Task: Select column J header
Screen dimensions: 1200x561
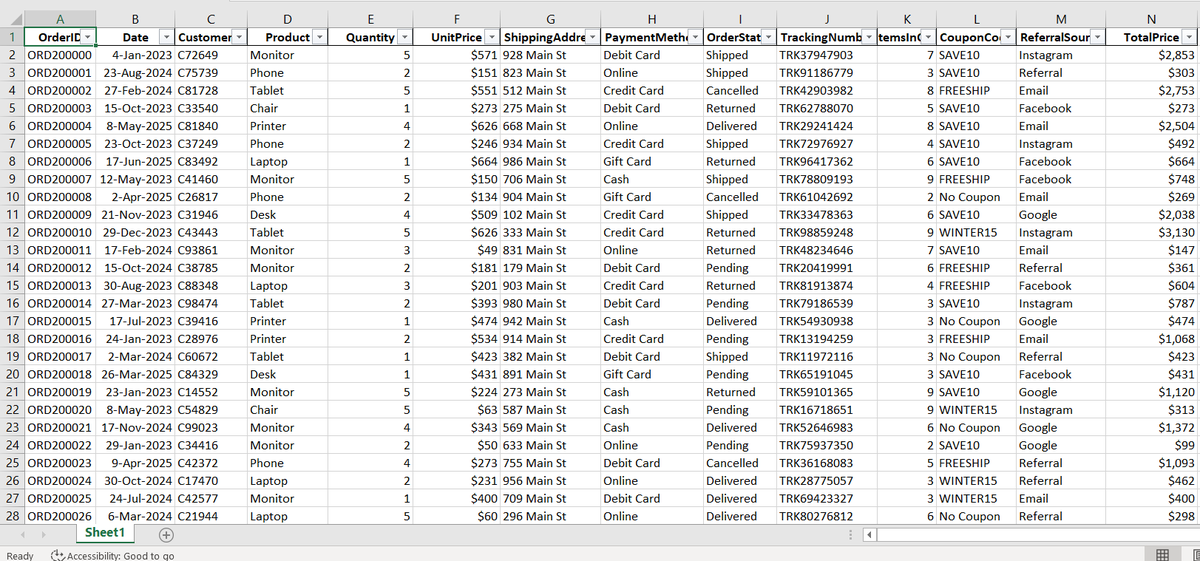Action: coord(826,18)
